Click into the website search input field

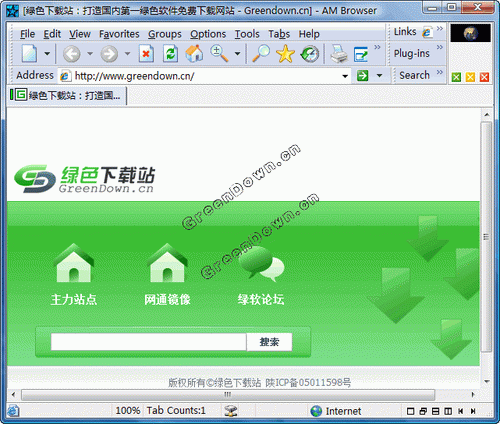tap(149, 342)
